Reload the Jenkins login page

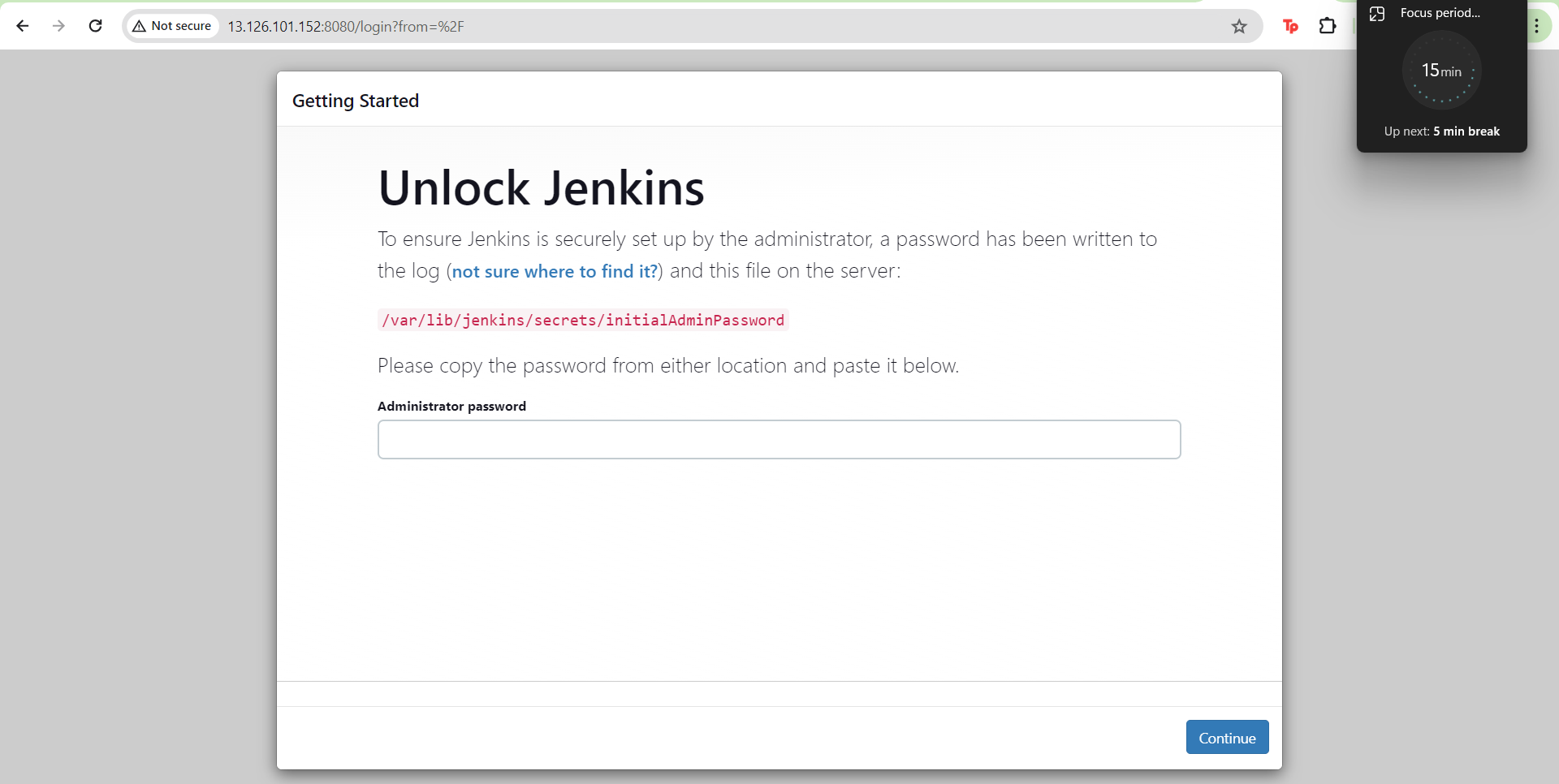[x=95, y=26]
